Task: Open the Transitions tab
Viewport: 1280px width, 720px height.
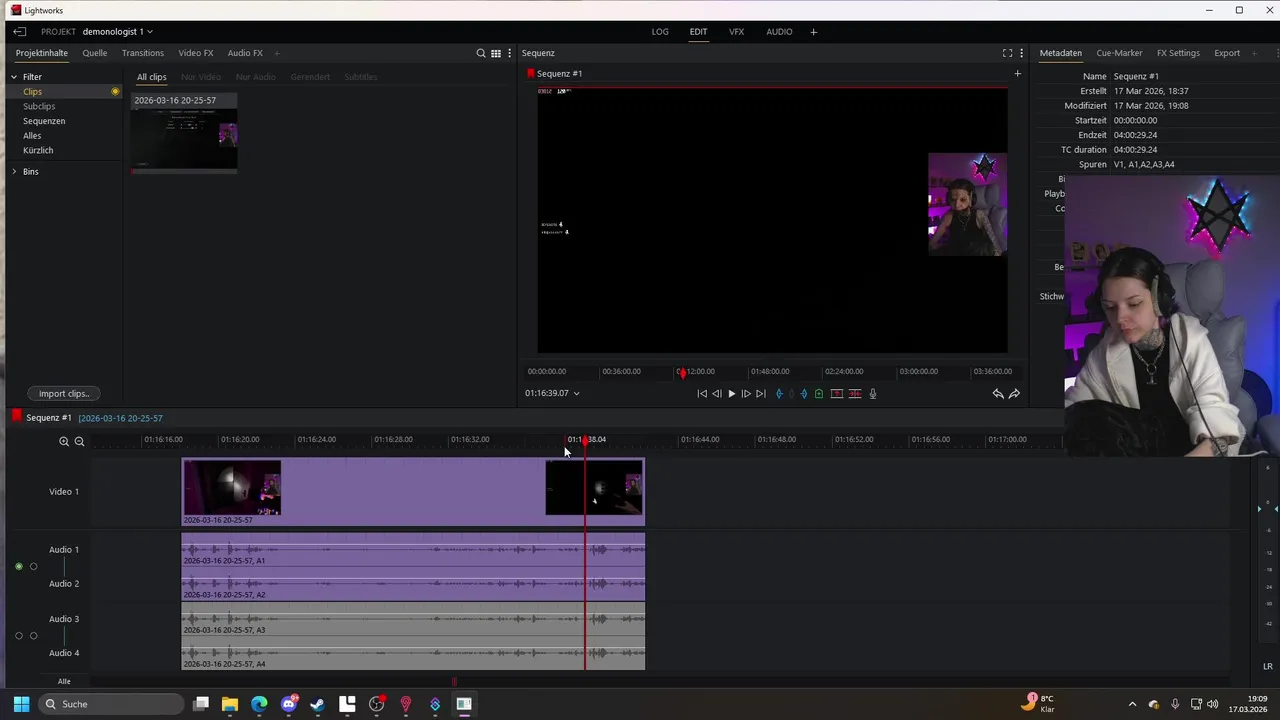Action: tap(143, 53)
